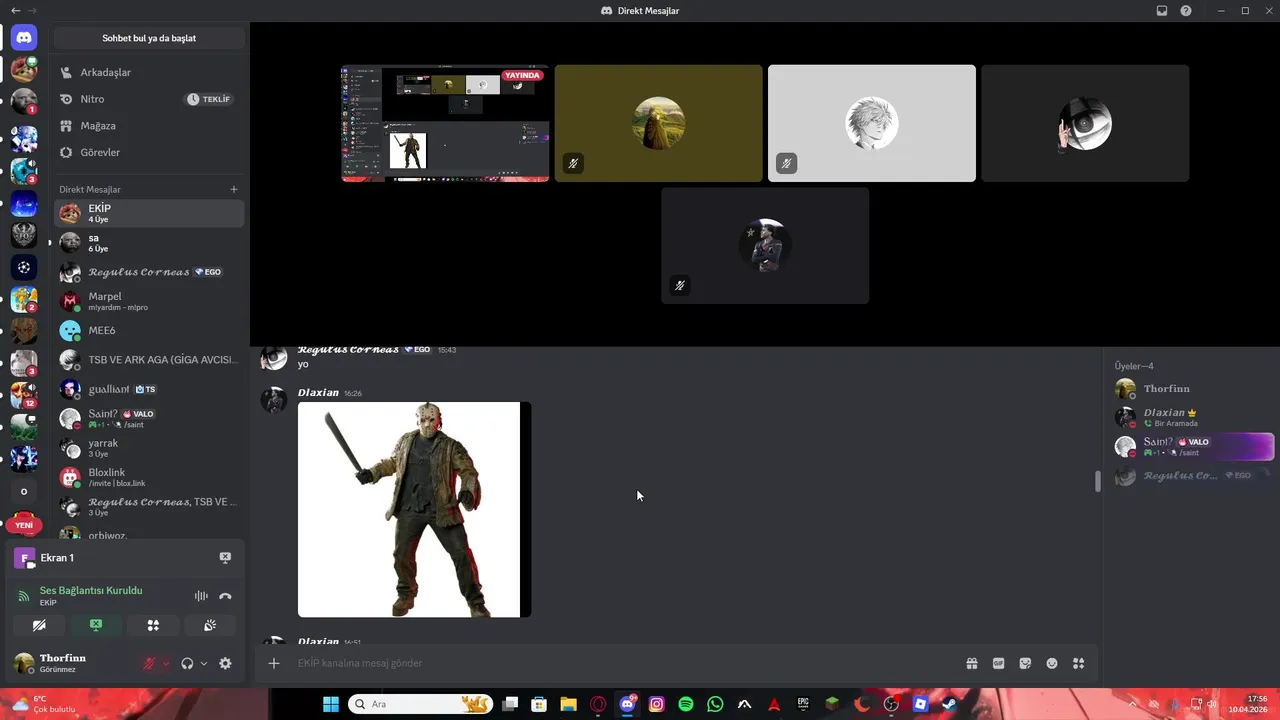Open Epic Games launcher from taskbar

[803, 704]
